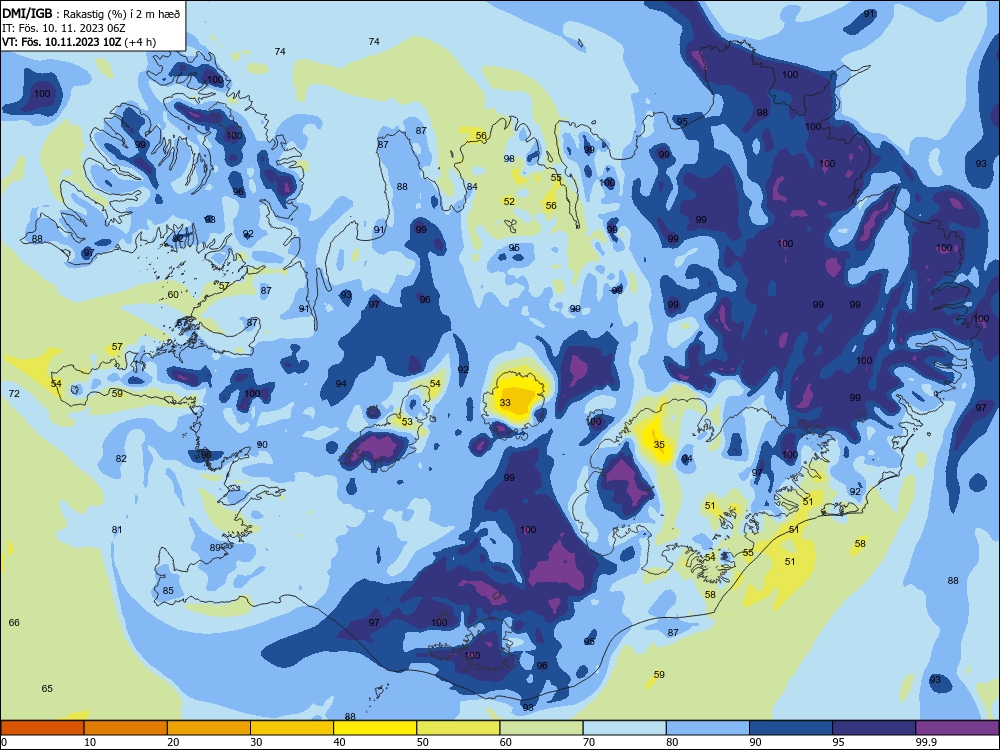Select the 10–20 orange legend swatch
The width and height of the screenshot is (1000, 750).
pos(126,728)
